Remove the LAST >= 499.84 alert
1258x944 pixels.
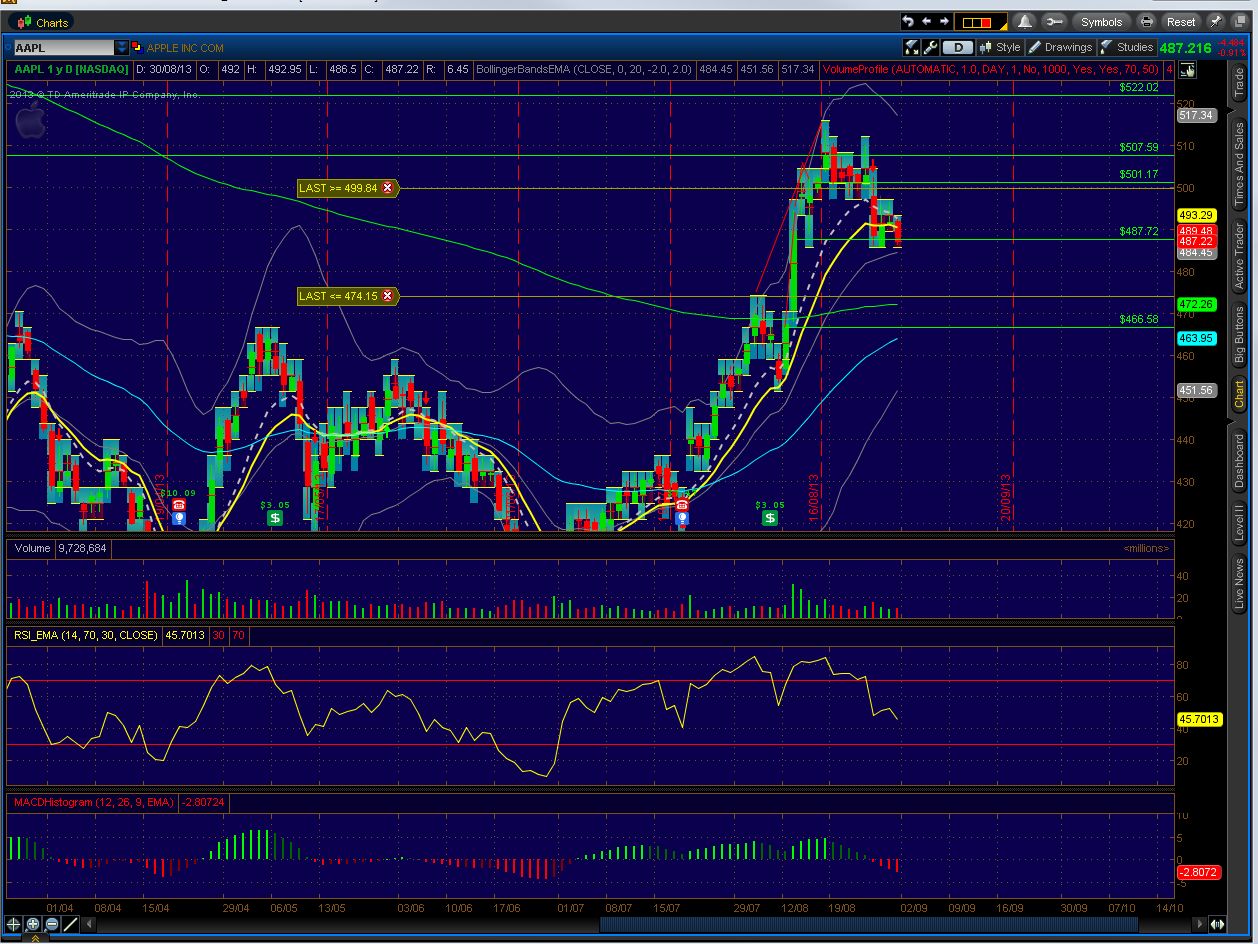(x=387, y=187)
